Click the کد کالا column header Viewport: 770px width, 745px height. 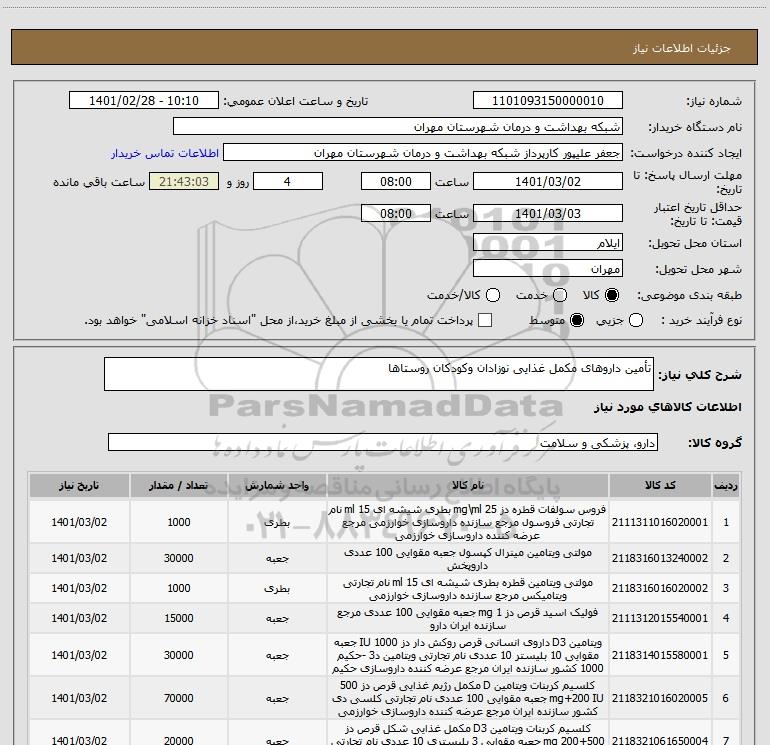click(x=660, y=485)
